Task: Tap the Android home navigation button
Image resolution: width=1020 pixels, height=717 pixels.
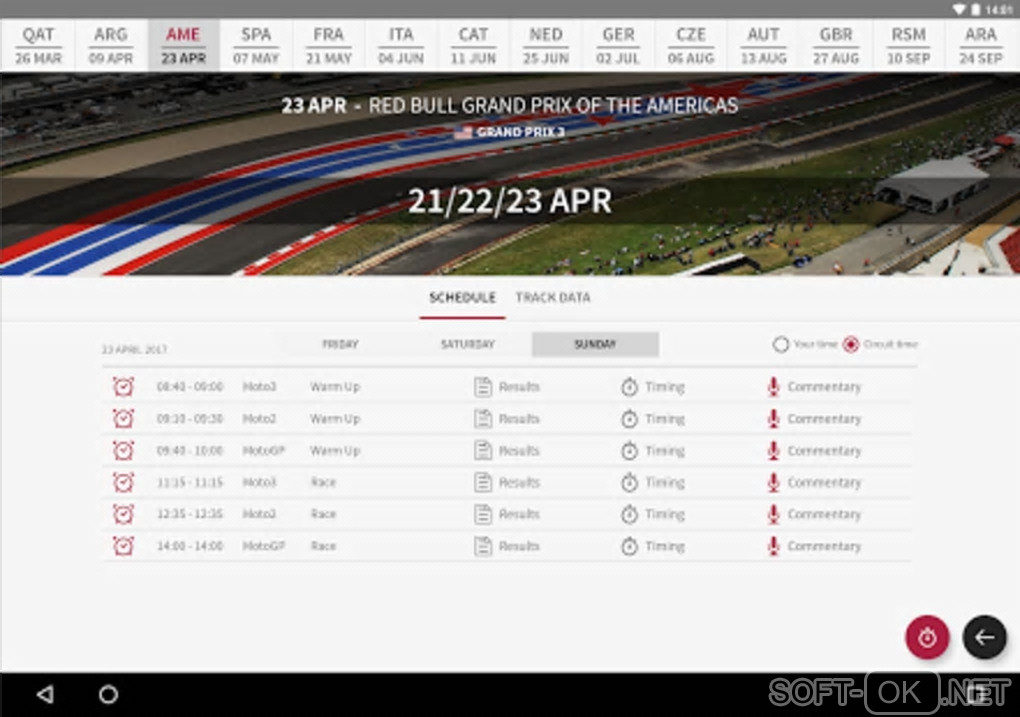Action: click(108, 694)
